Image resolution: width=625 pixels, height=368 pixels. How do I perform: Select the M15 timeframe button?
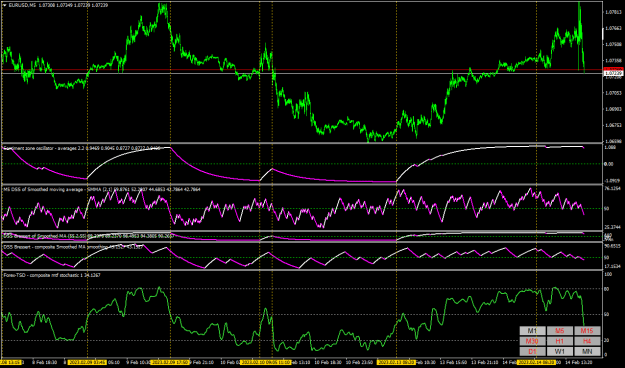click(587, 331)
